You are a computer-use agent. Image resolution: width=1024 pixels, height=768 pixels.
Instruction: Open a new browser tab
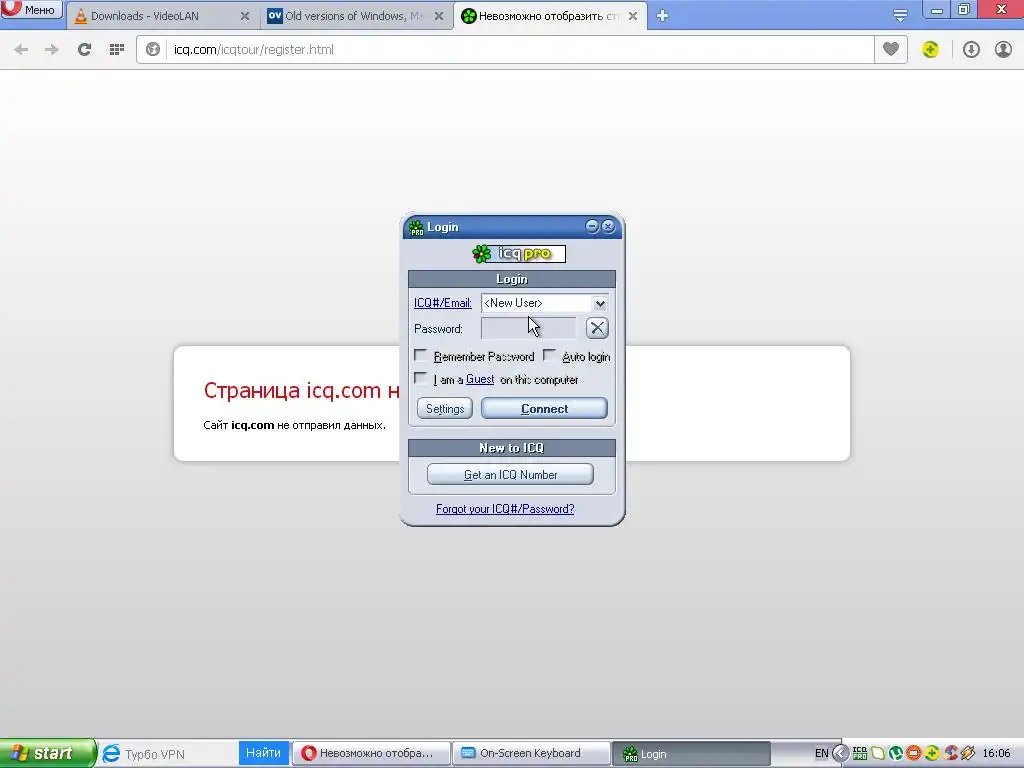pos(662,16)
